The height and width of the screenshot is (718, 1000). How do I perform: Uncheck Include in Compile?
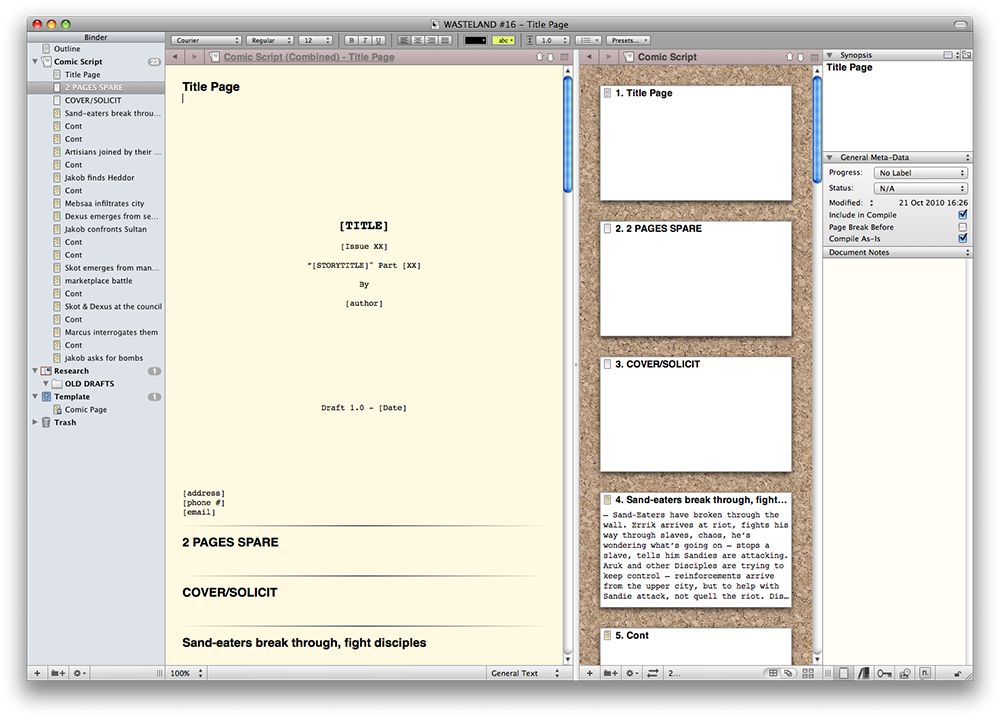(x=963, y=215)
